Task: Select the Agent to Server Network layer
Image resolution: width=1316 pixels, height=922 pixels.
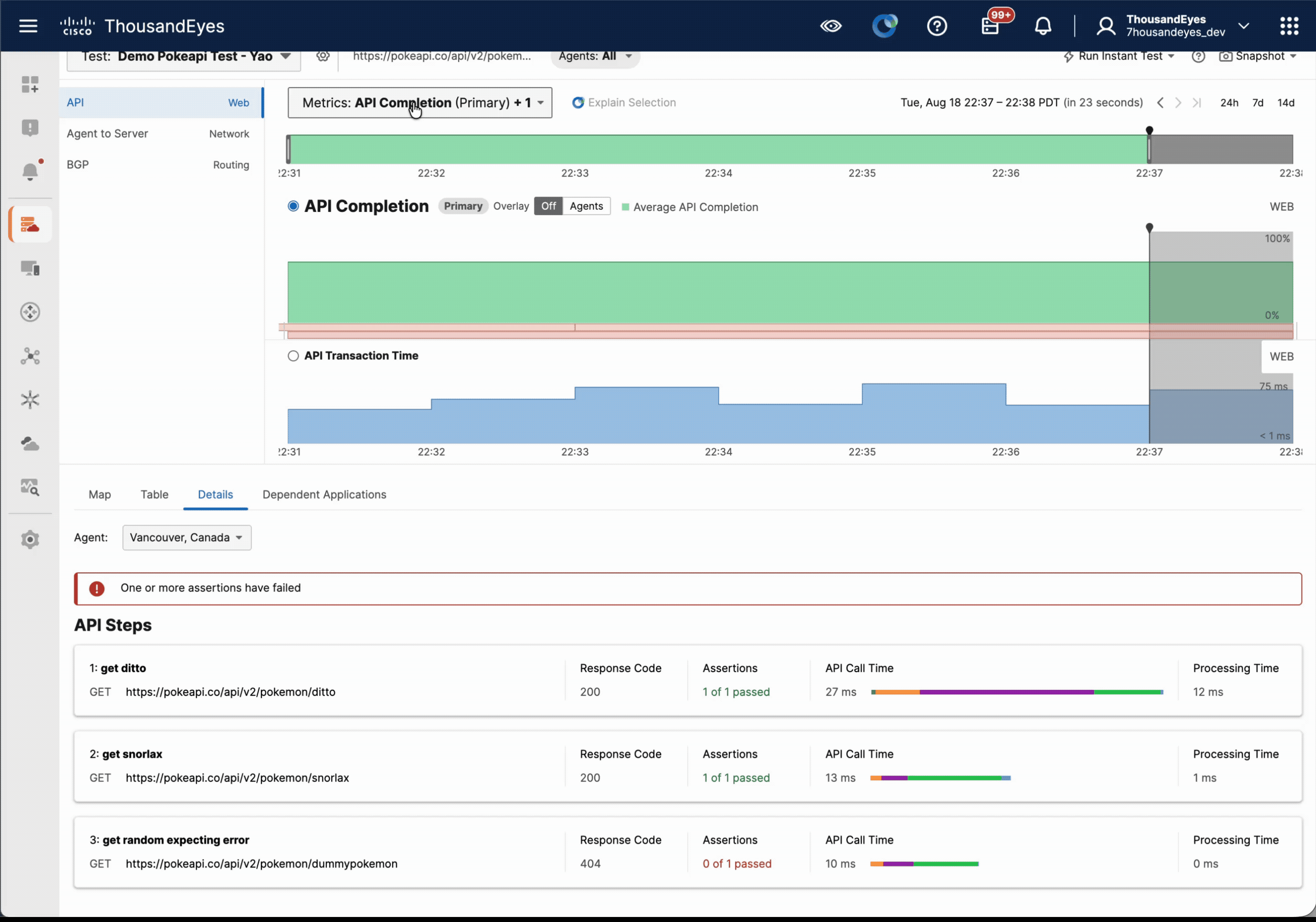Action: coord(161,133)
